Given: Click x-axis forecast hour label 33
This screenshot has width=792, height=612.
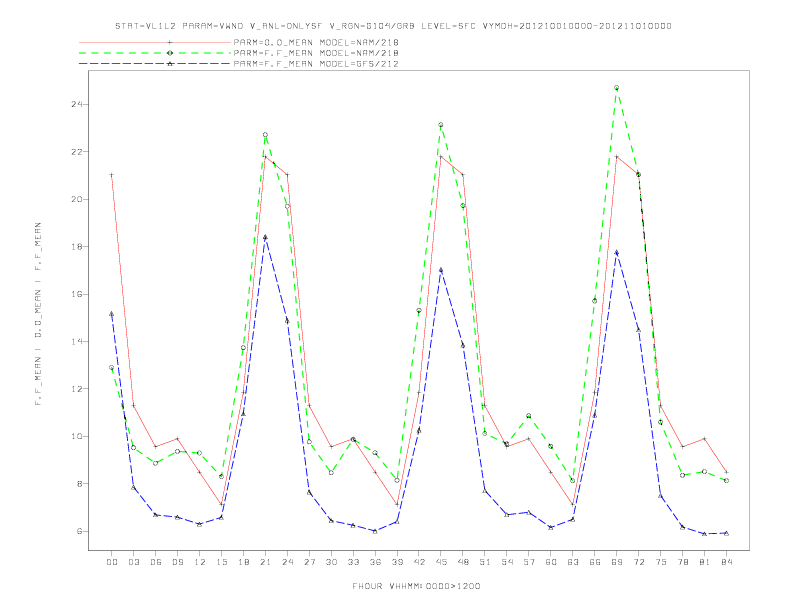Looking at the screenshot, I should (353, 562).
